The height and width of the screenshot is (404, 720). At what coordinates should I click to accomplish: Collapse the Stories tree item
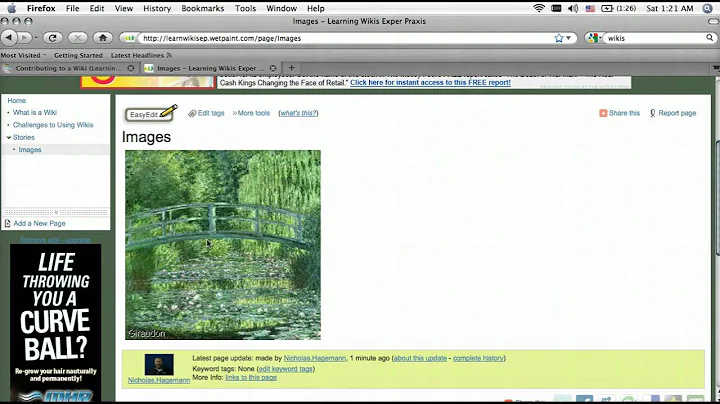coord(9,137)
